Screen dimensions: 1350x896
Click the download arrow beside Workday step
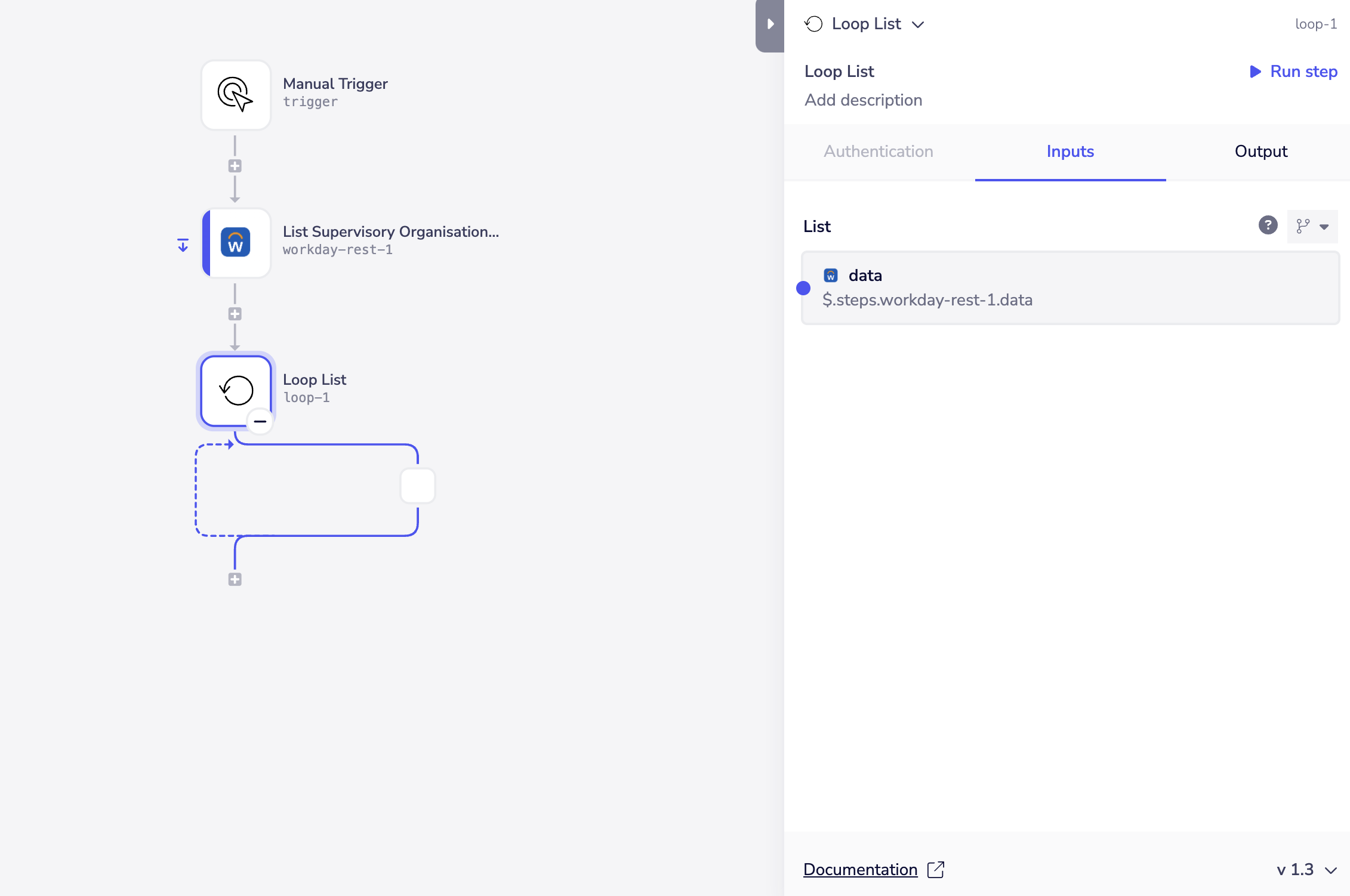coord(183,245)
